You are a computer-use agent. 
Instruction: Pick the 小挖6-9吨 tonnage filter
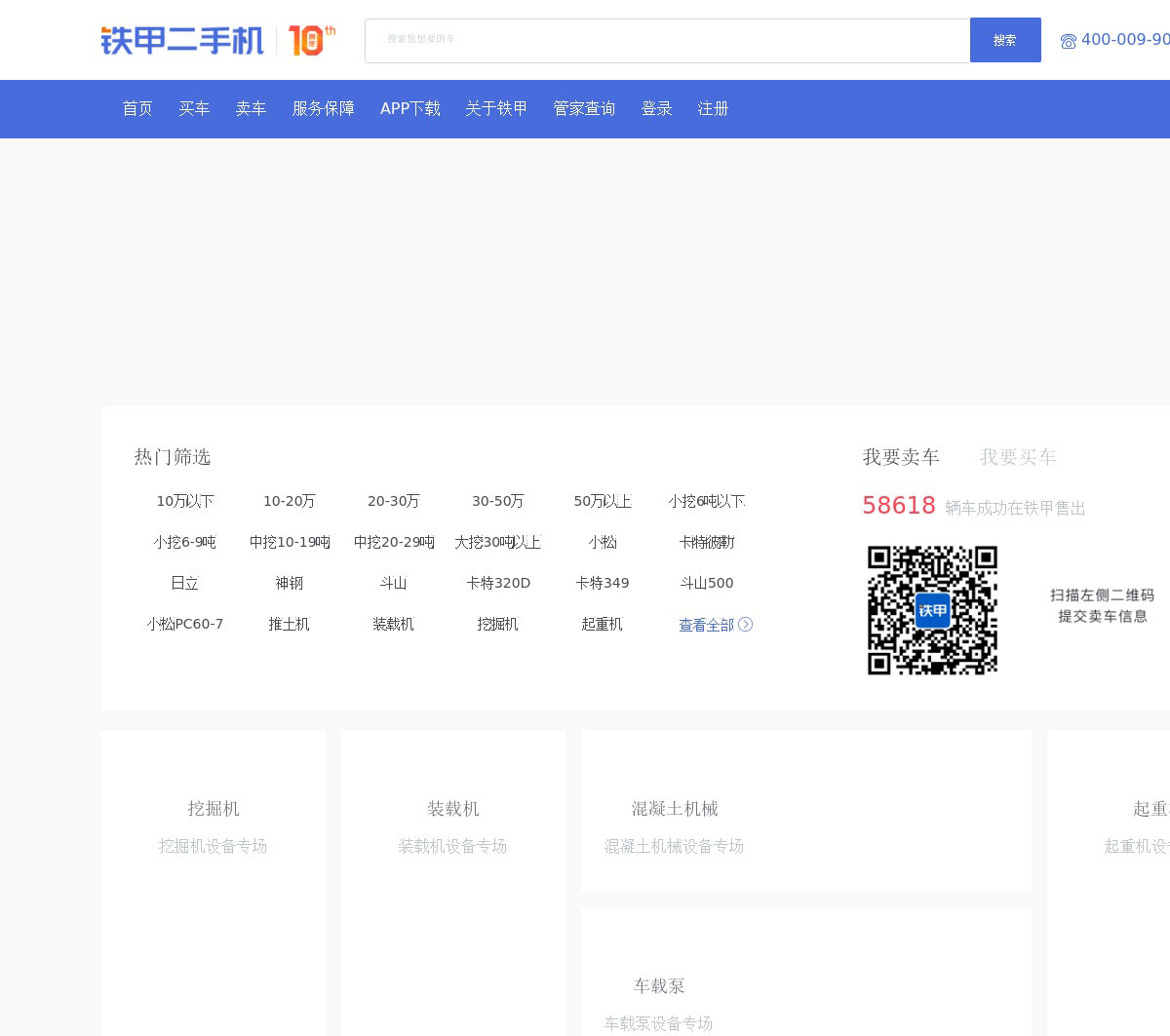pos(185,542)
